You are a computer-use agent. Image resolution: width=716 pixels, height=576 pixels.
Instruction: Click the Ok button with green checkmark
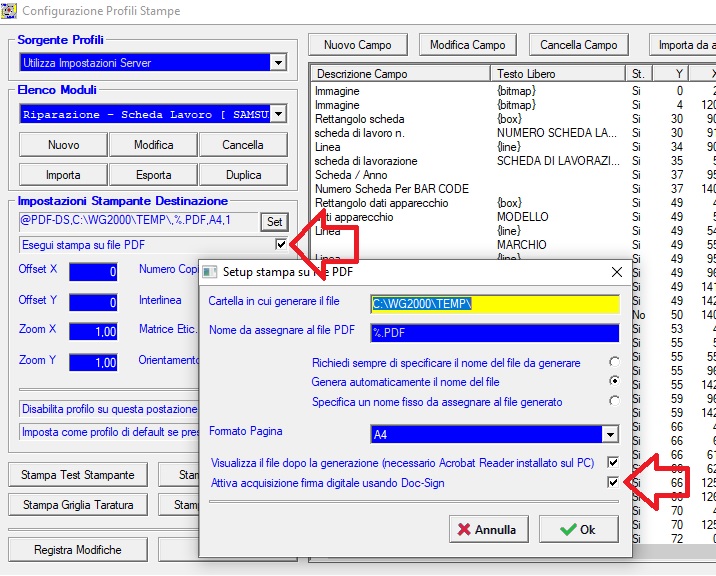pyautogui.click(x=578, y=529)
